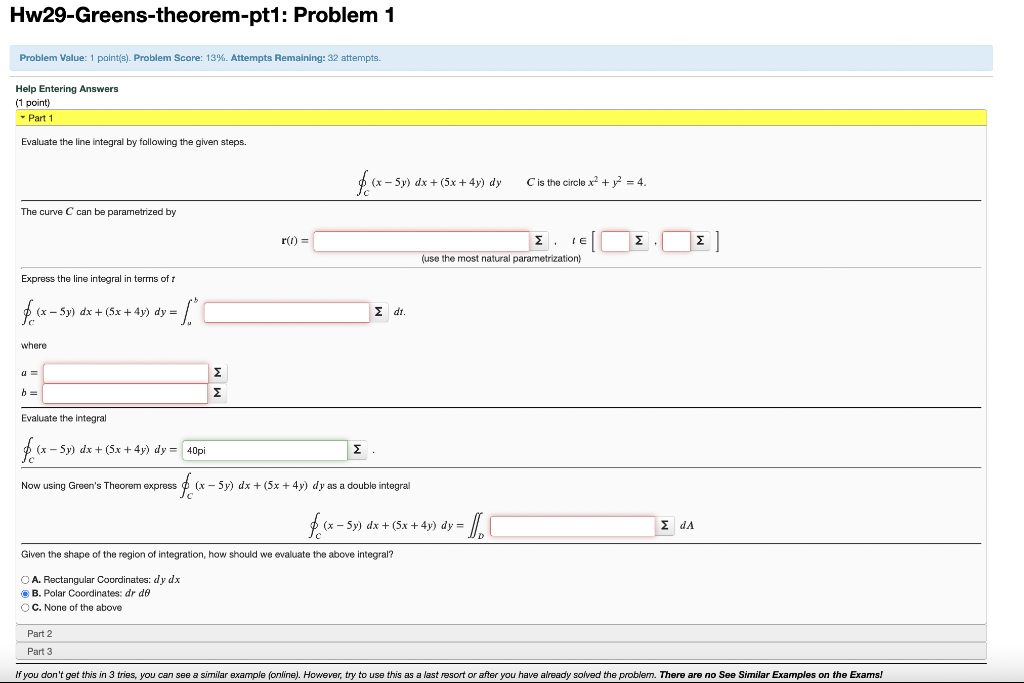Click the Σ icon next to the a = field

(218, 372)
